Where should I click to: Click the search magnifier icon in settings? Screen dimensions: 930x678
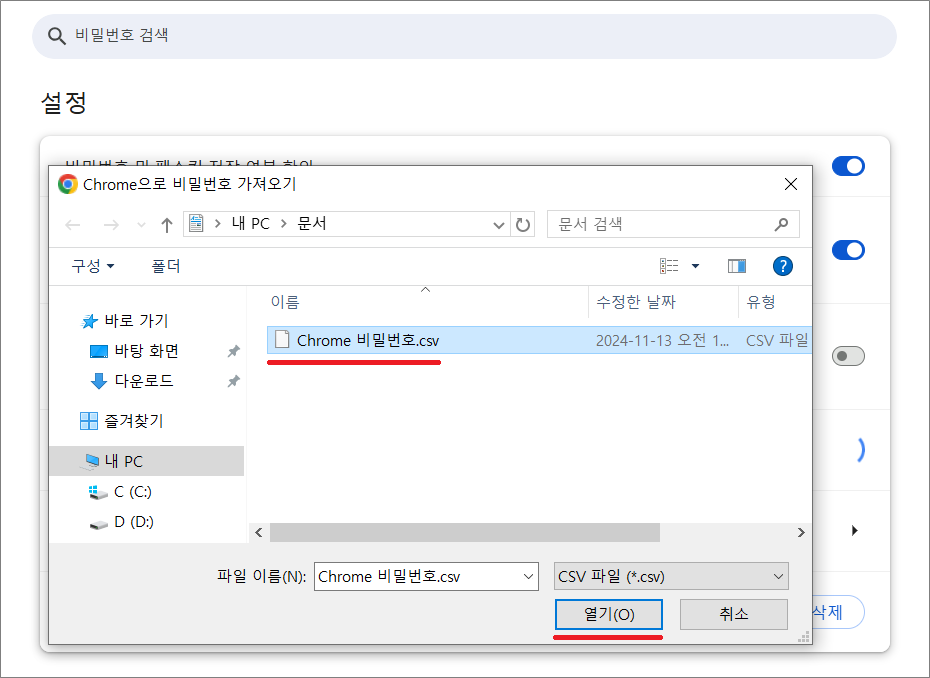tap(57, 36)
